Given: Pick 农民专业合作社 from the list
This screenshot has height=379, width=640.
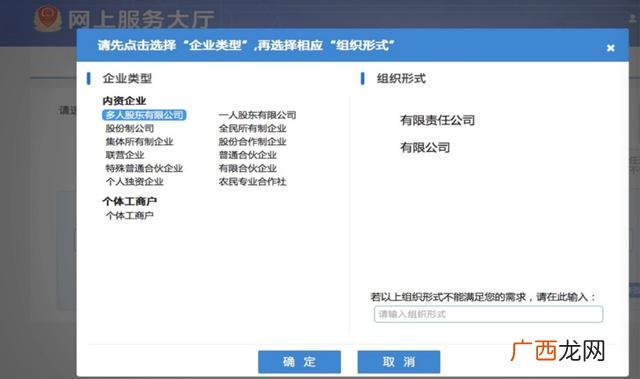Looking at the screenshot, I should pyautogui.click(x=252, y=182).
